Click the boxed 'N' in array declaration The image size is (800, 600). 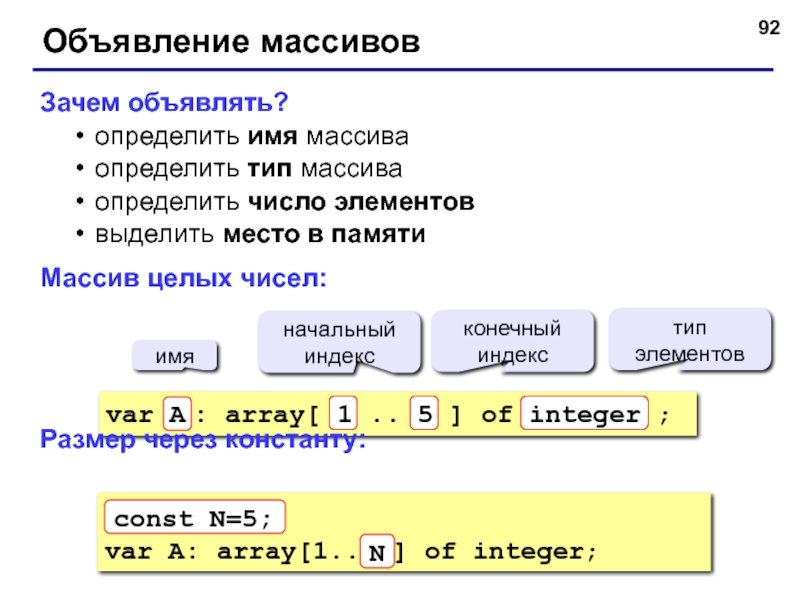(x=377, y=552)
